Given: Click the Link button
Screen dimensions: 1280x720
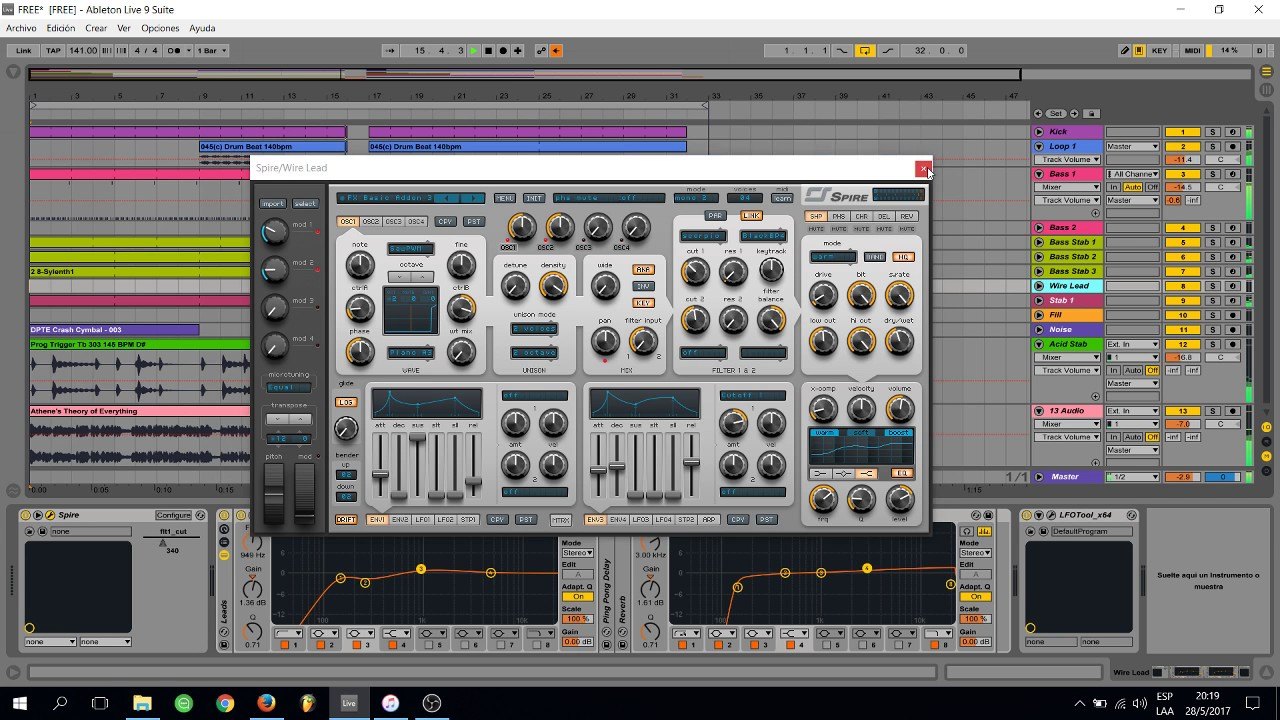Looking at the screenshot, I should point(24,50).
